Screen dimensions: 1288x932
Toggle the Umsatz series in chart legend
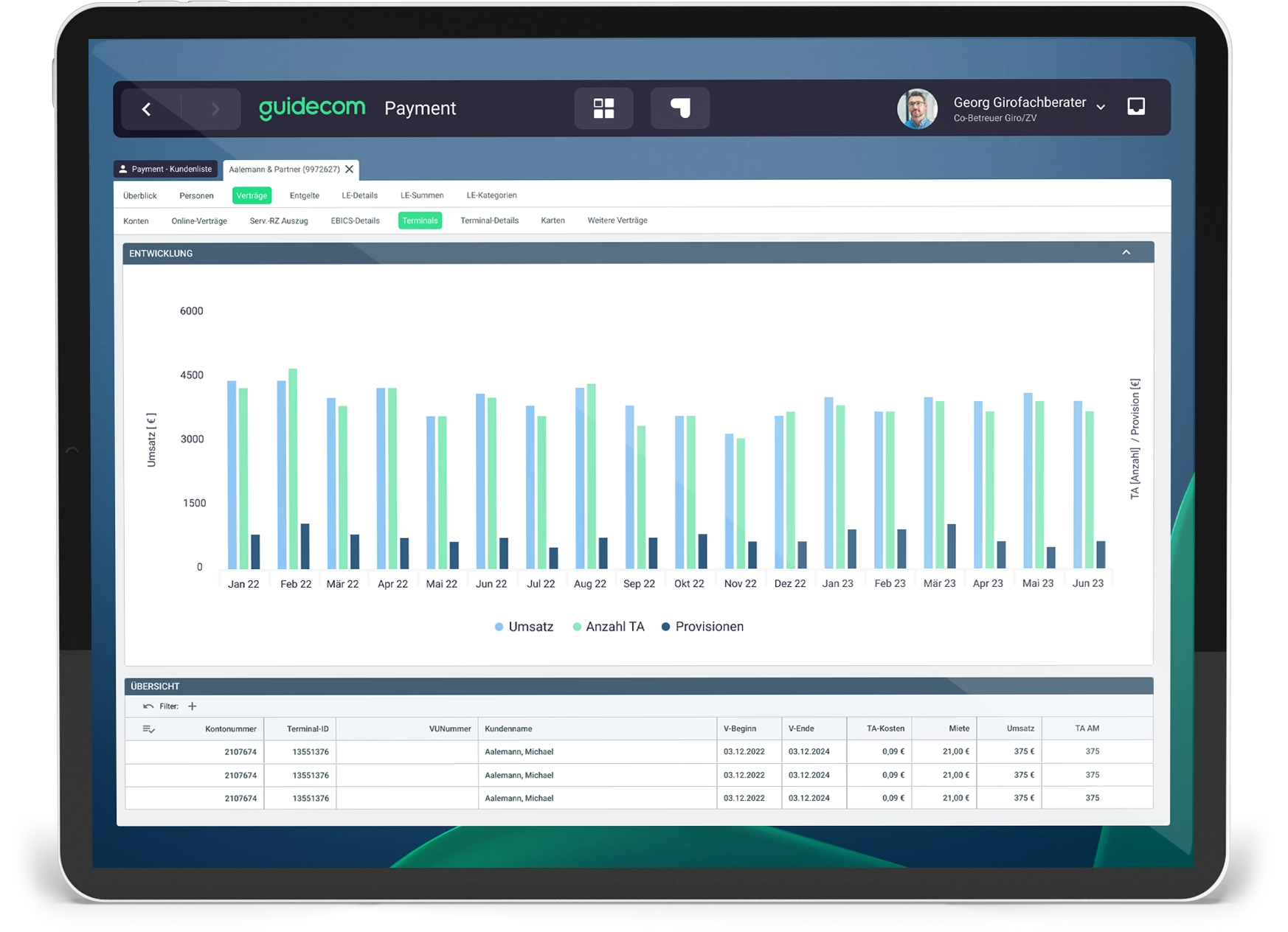(524, 627)
